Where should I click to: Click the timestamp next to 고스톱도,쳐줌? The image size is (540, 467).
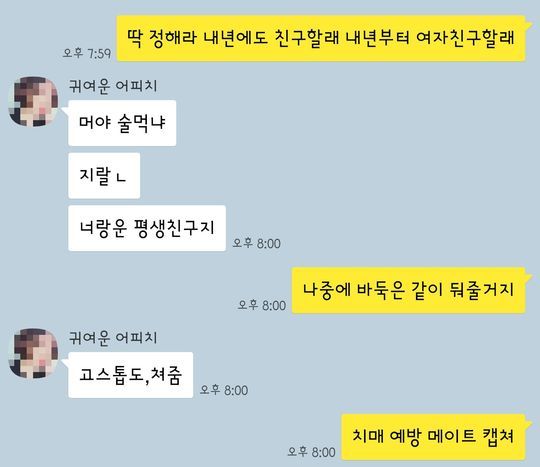pos(224,390)
